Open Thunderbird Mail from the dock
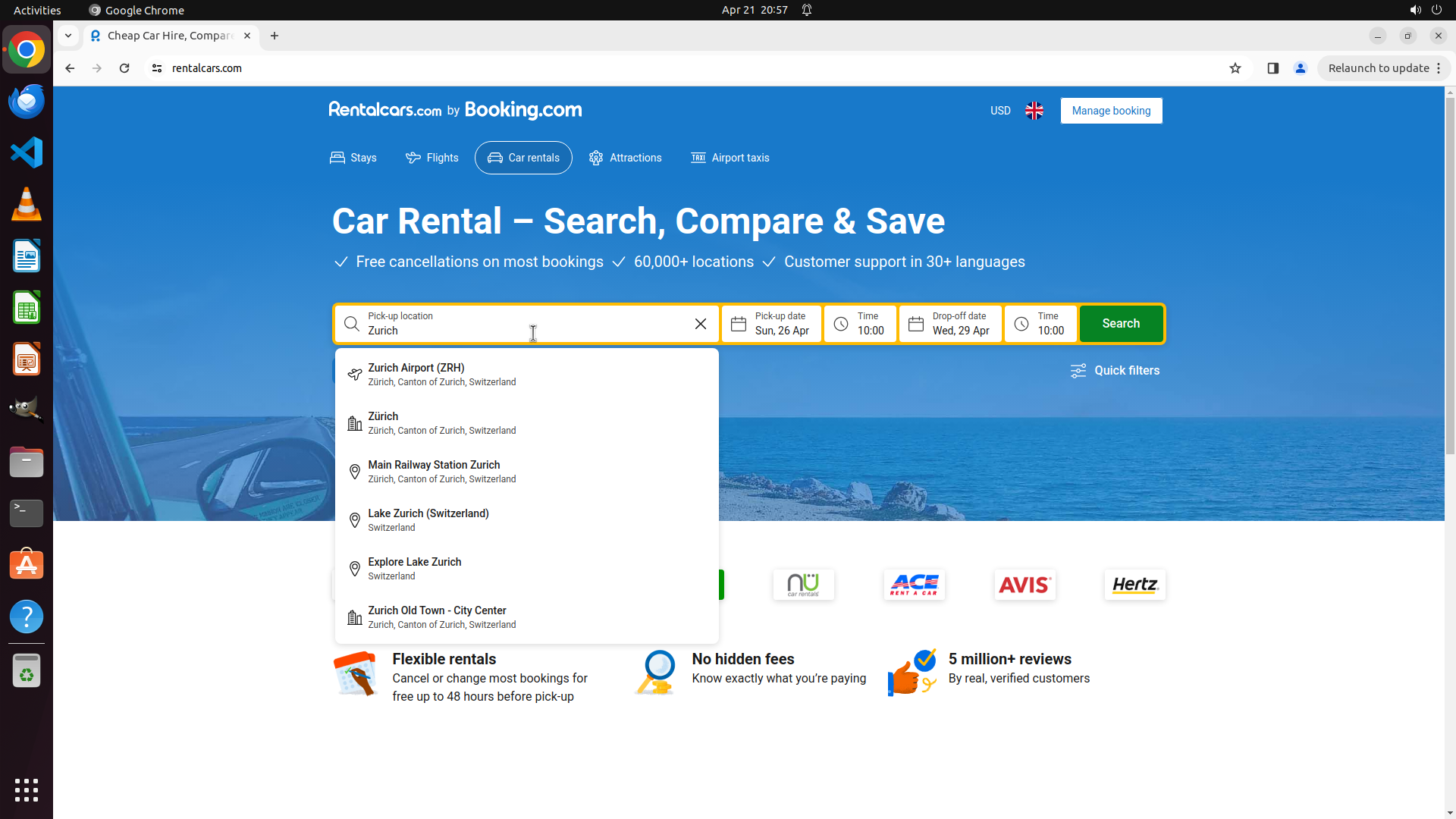 point(27,101)
